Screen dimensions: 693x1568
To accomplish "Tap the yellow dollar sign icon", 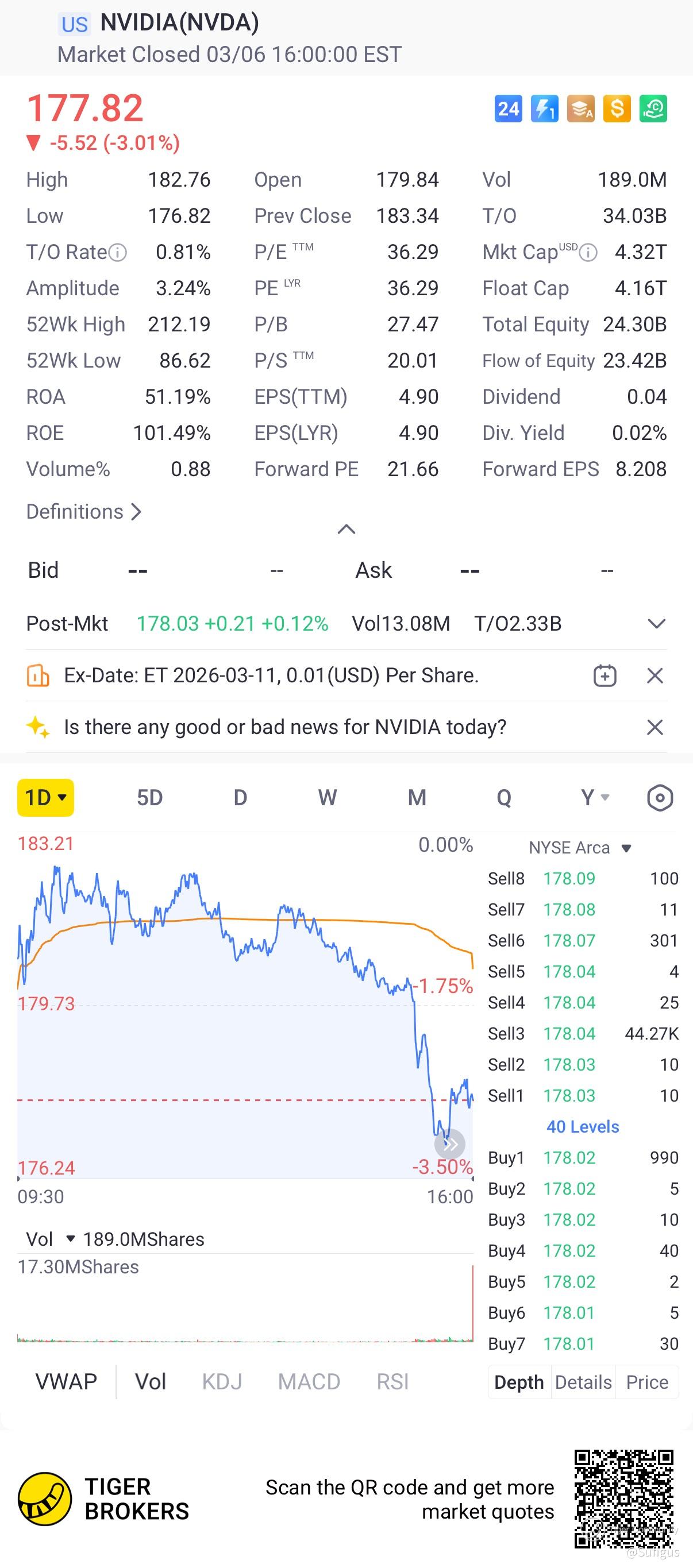I will [617, 109].
